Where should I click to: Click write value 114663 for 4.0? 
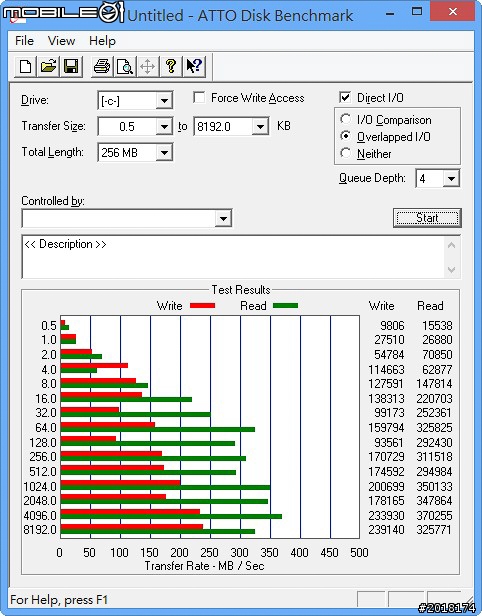click(x=386, y=370)
